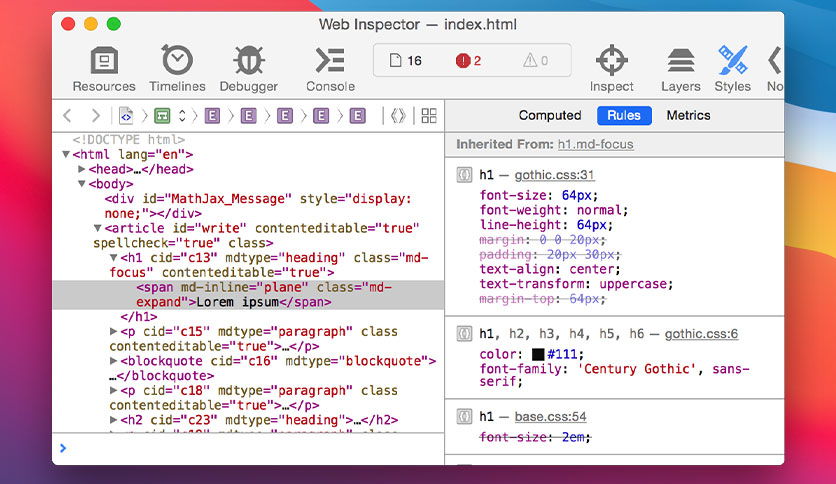Viewport: 836px width, 484px height.
Task: Open the base.css:54 source link
Action: [x=550, y=416]
